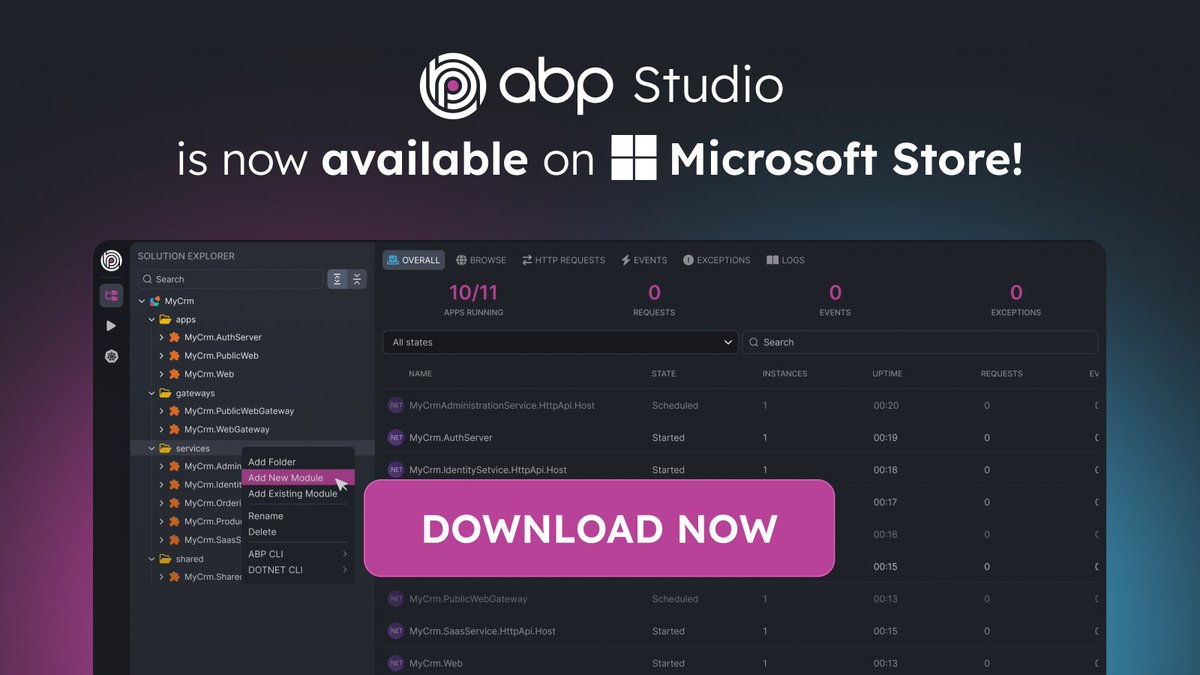Click the MyCrm.PublicWebGateway module icon in tree
Screen dimensions: 1200x675
point(174,411)
